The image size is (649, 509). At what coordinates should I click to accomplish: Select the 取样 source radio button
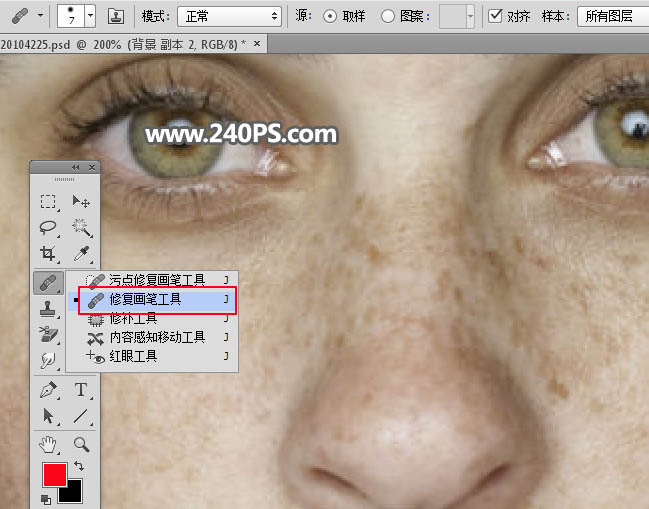(330, 17)
